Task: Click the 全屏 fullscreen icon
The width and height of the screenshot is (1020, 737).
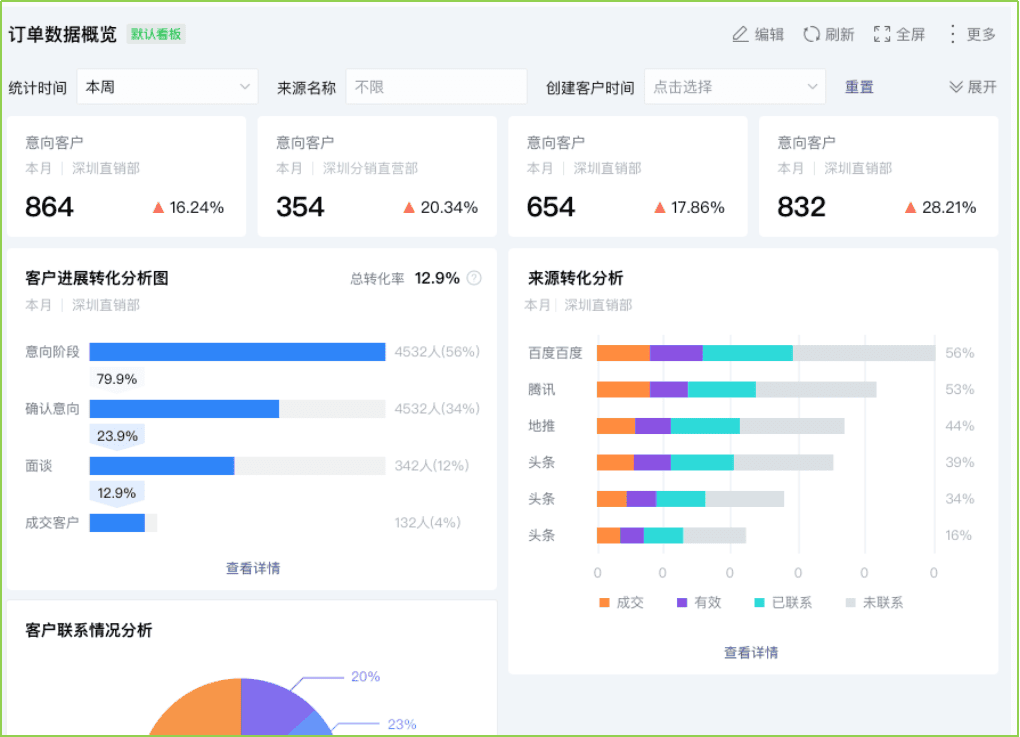Action: tap(882, 34)
